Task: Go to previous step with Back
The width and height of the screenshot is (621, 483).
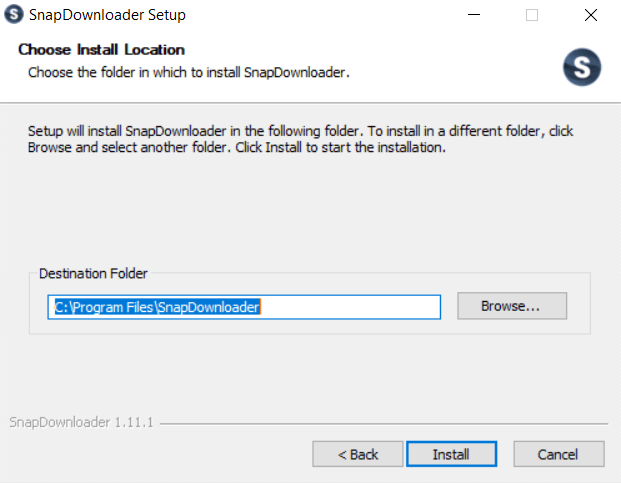Action: [357, 454]
